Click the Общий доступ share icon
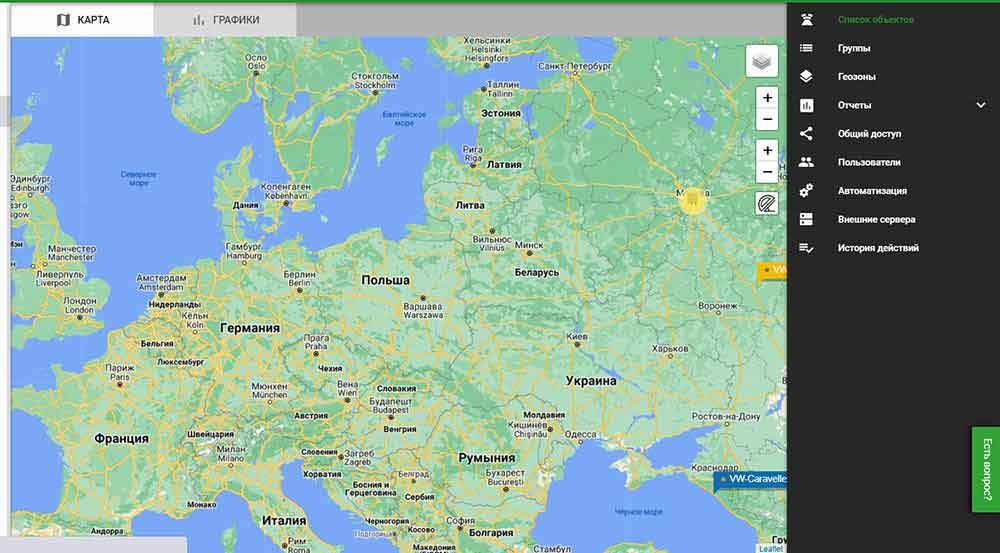The image size is (1000, 553). tap(806, 133)
